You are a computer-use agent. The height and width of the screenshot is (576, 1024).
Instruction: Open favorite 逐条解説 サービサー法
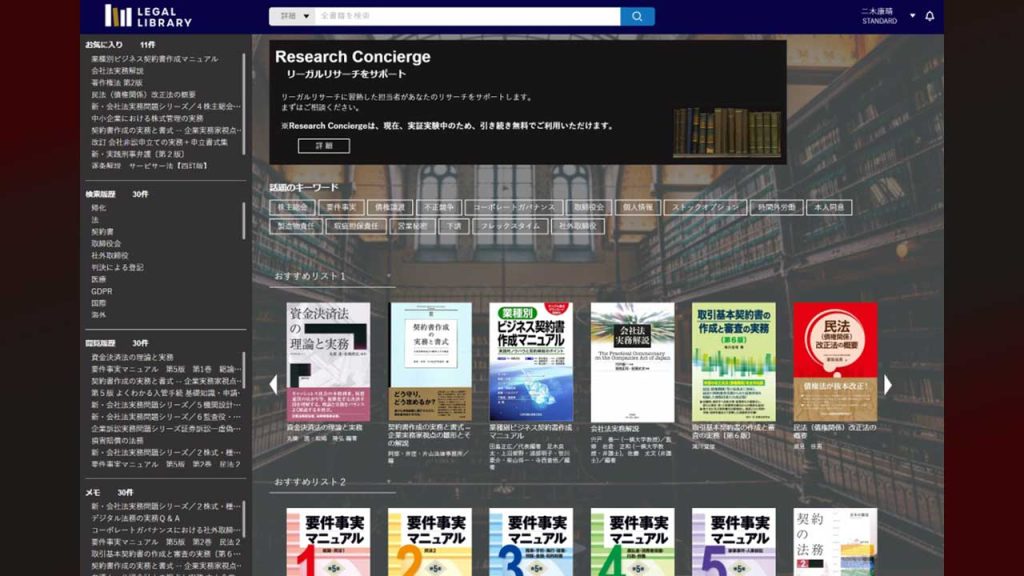[150, 166]
